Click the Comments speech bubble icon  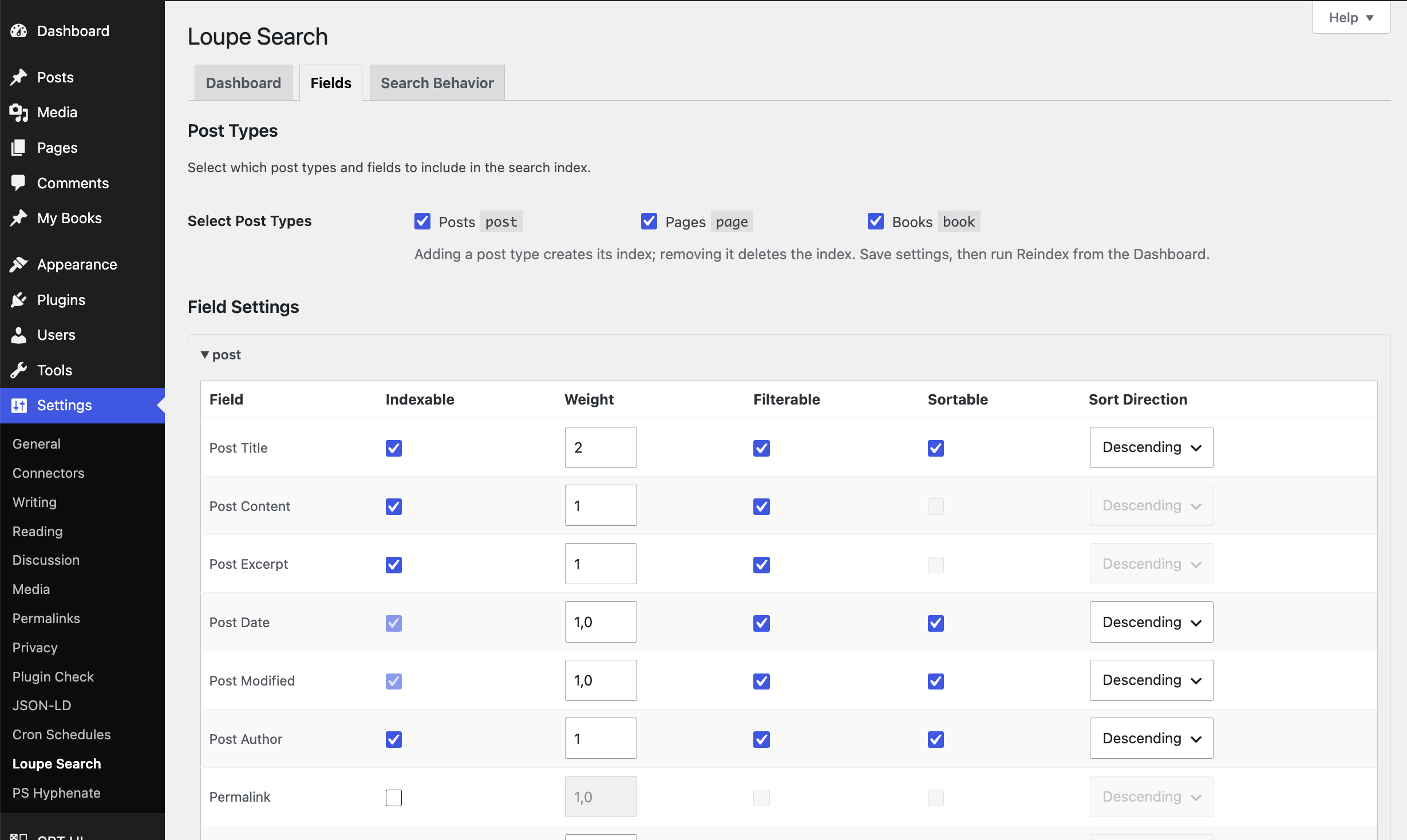[19, 183]
